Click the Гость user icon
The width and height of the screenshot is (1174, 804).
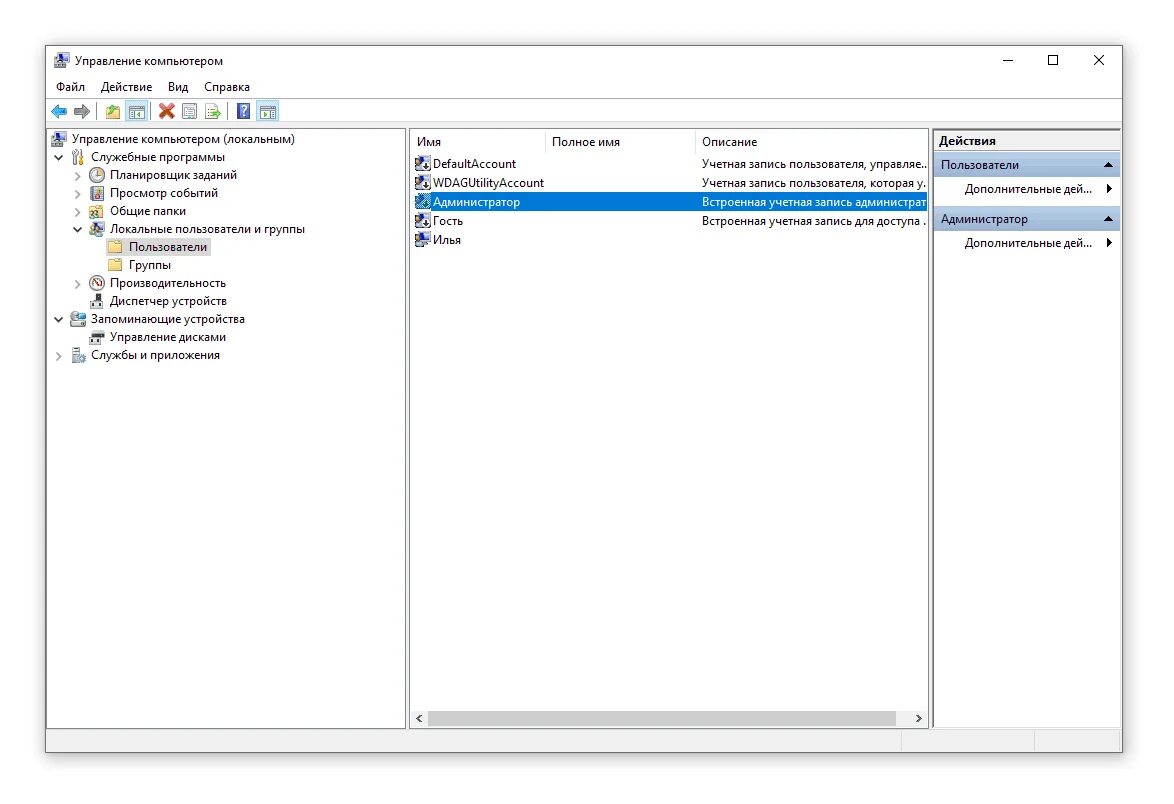tap(422, 221)
